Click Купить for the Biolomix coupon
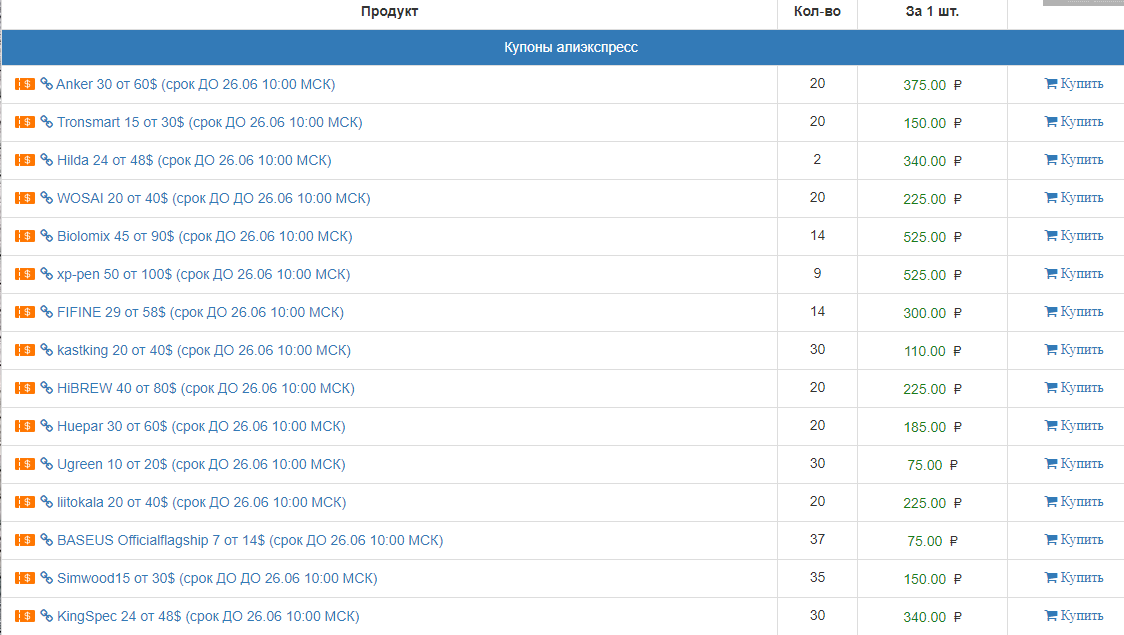The image size is (1124, 635). tap(1074, 235)
